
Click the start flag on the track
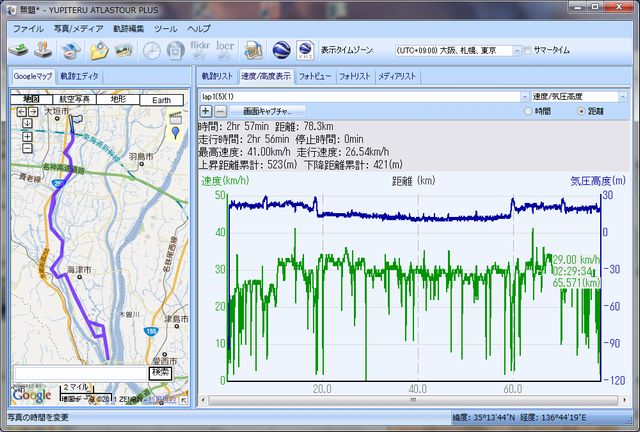tap(75, 124)
